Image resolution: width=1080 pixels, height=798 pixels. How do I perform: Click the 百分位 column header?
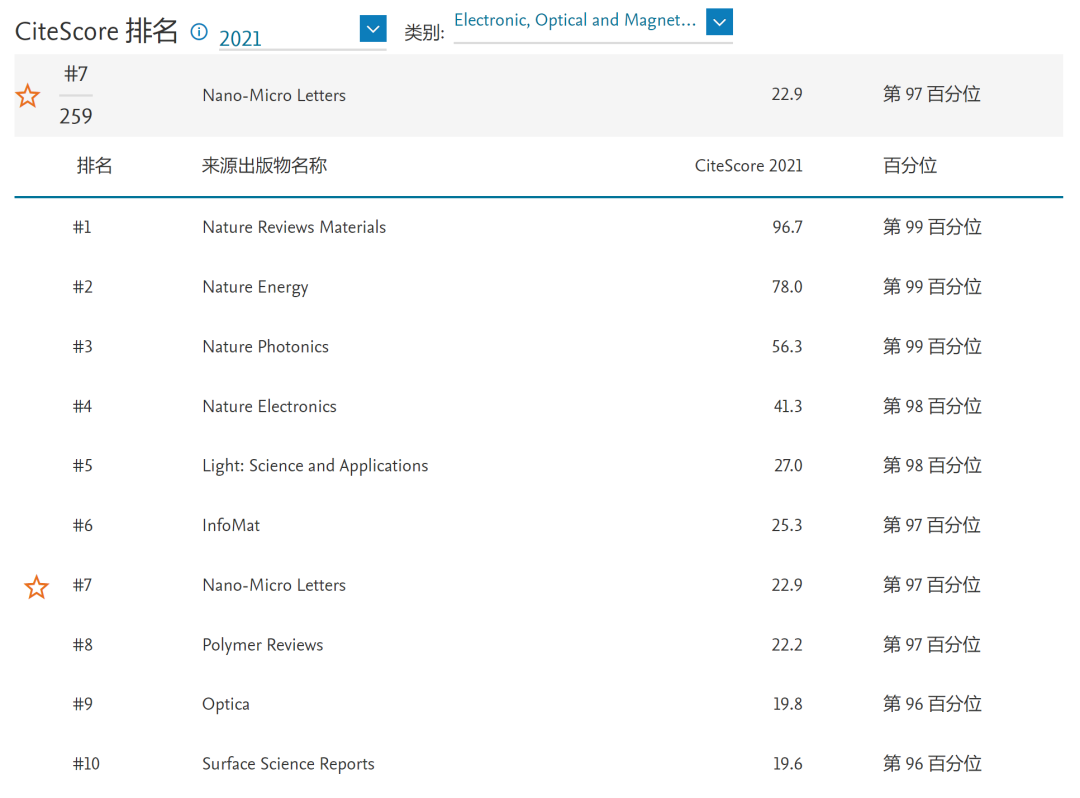pos(910,166)
